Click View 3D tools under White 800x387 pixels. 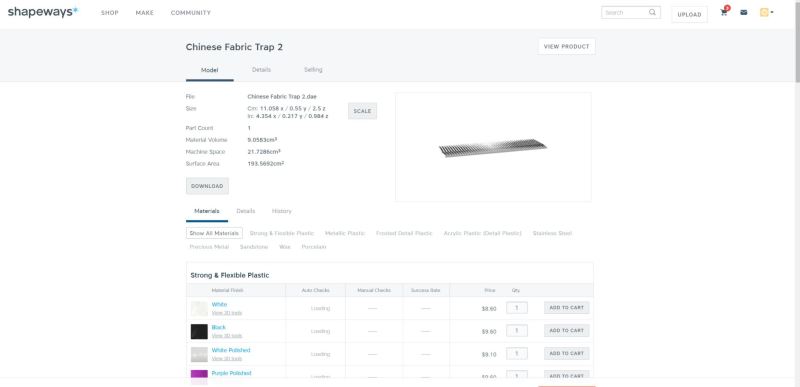(x=227, y=313)
